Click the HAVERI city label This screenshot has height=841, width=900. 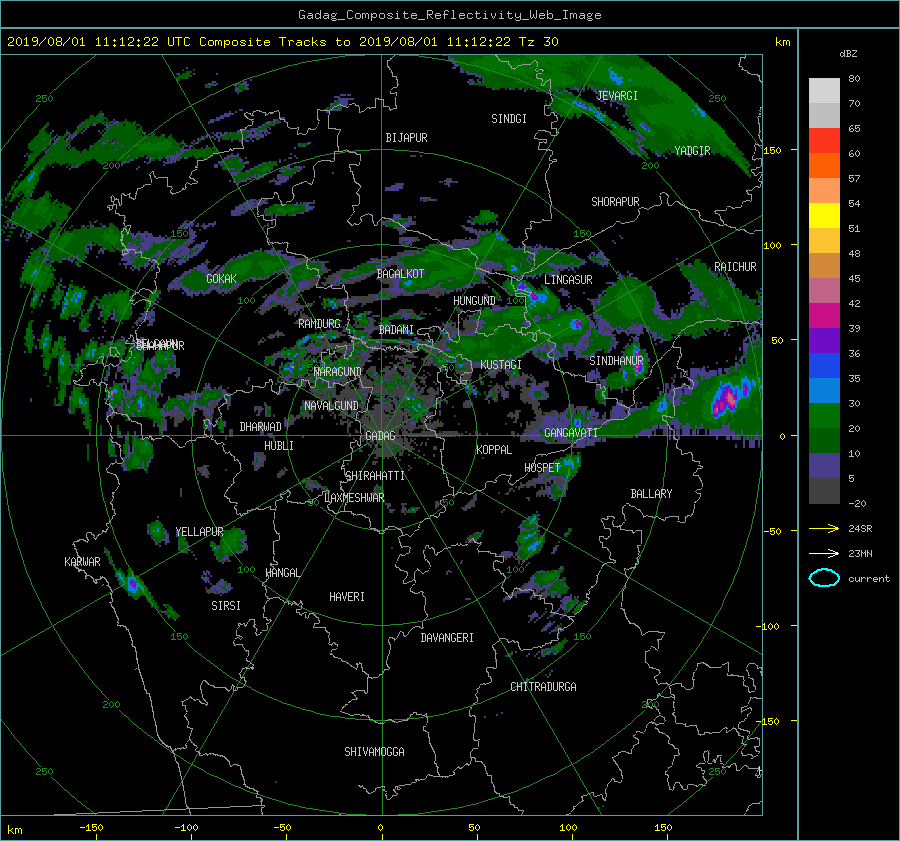point(347,597)
